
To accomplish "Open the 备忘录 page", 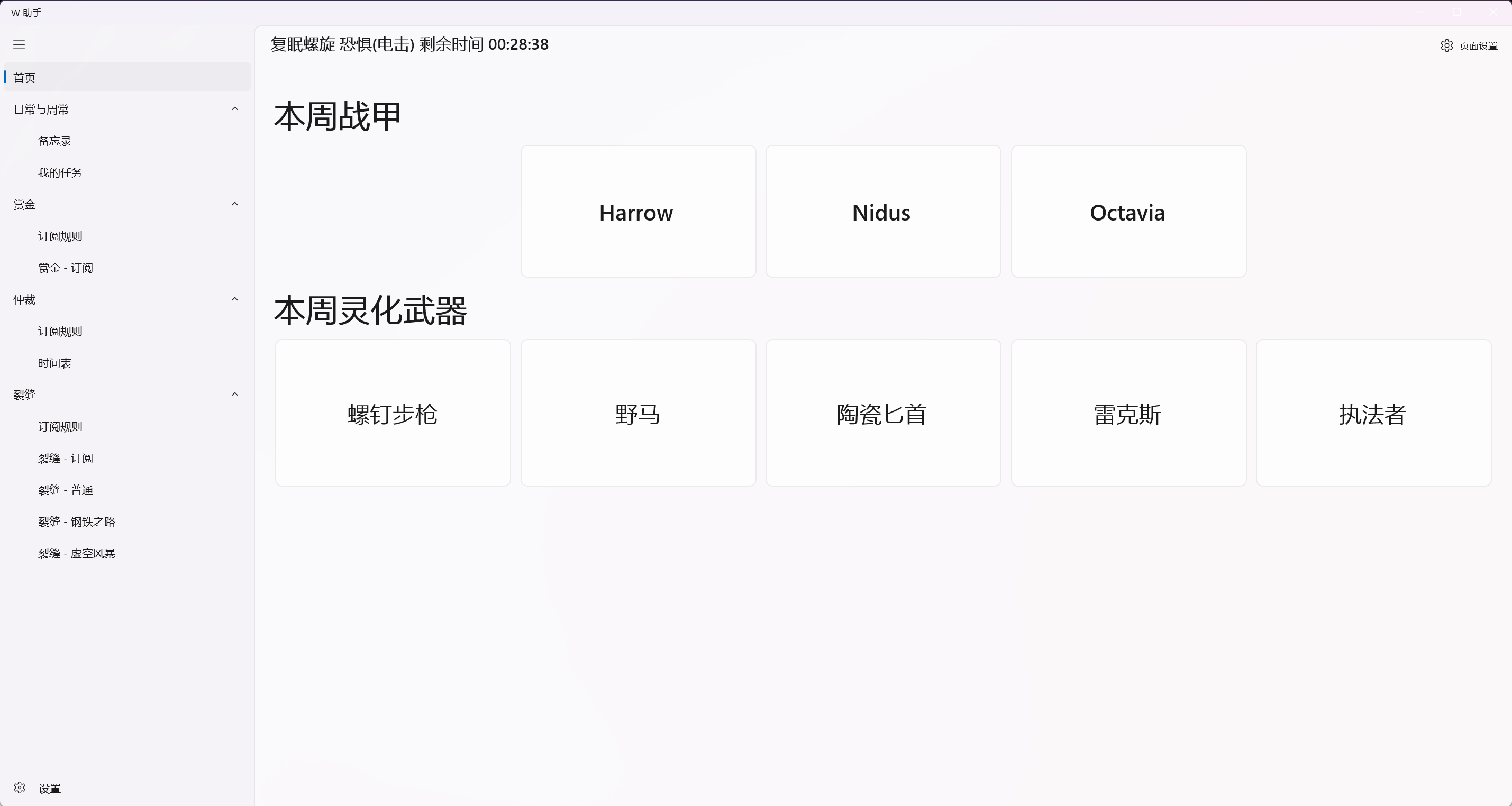I will 54,140.
